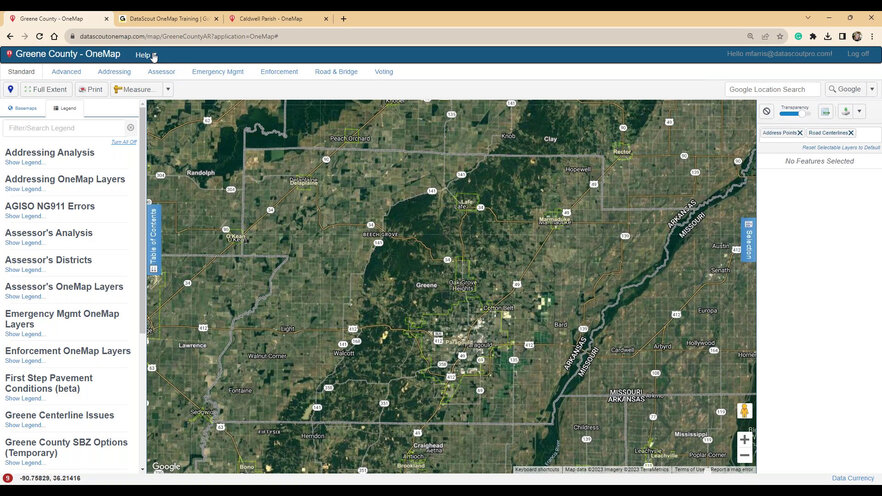Open the Data Currency link
Screen dimensions: 882x496
pos(853,478)
